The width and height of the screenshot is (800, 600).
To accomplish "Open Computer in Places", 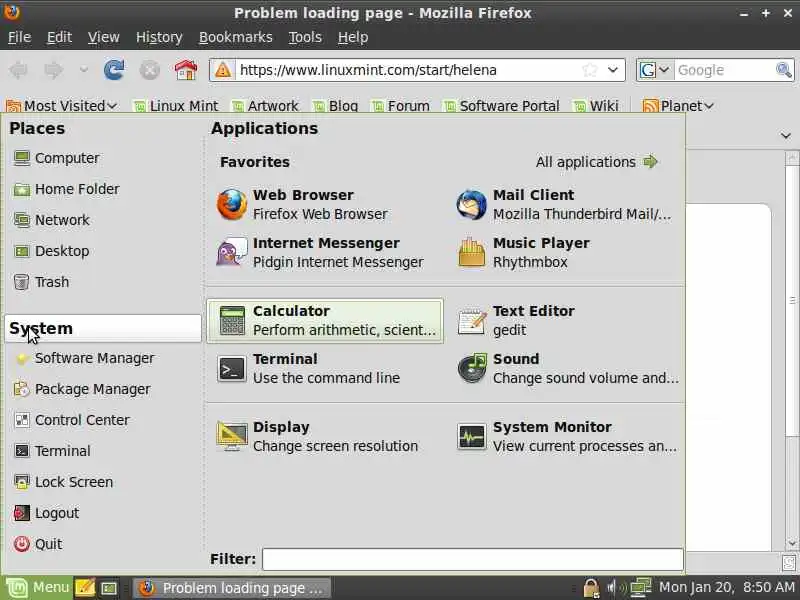I will coord(56,158).
